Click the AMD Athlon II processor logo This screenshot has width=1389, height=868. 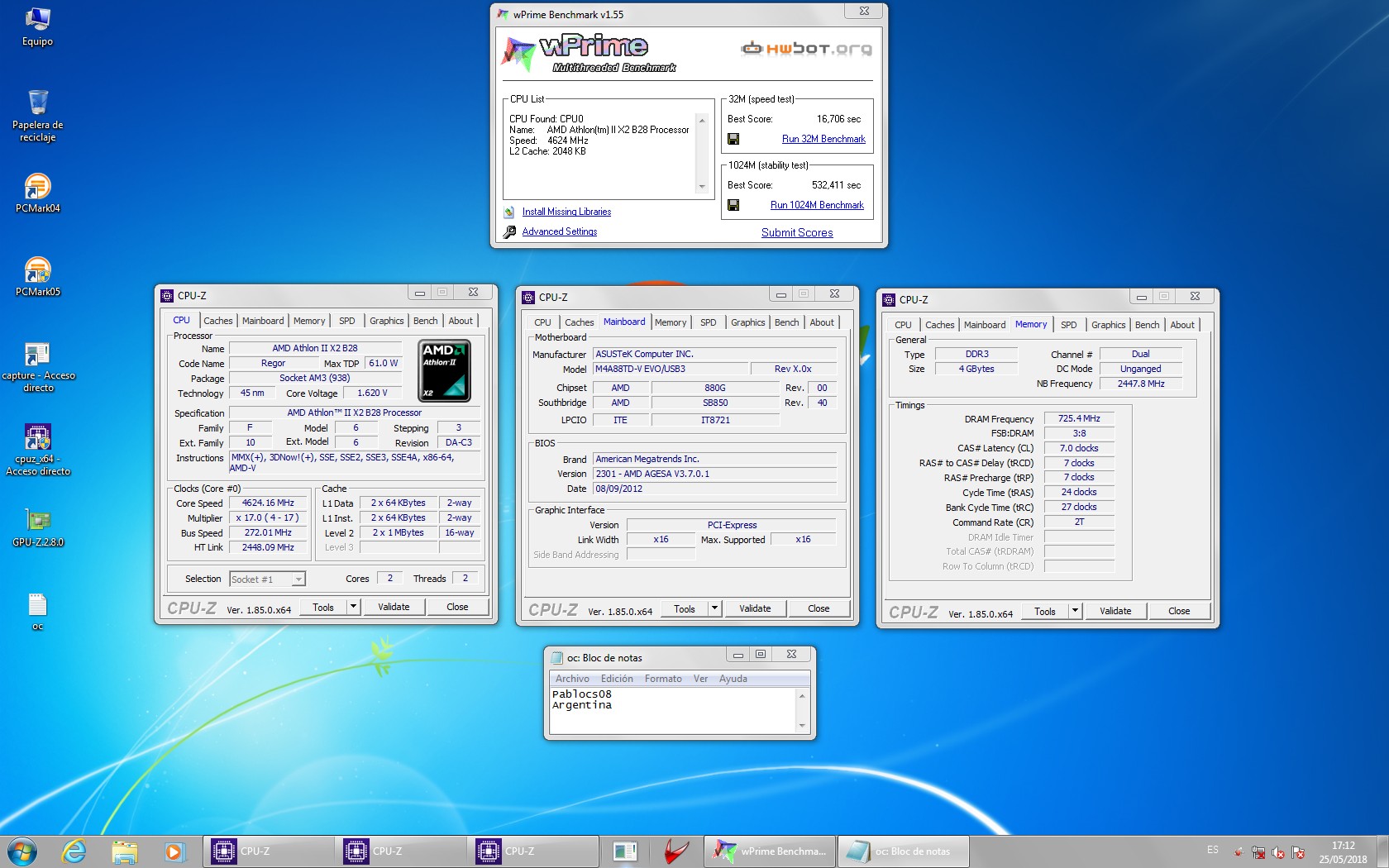pyautogui.click(x=444, y=370)
